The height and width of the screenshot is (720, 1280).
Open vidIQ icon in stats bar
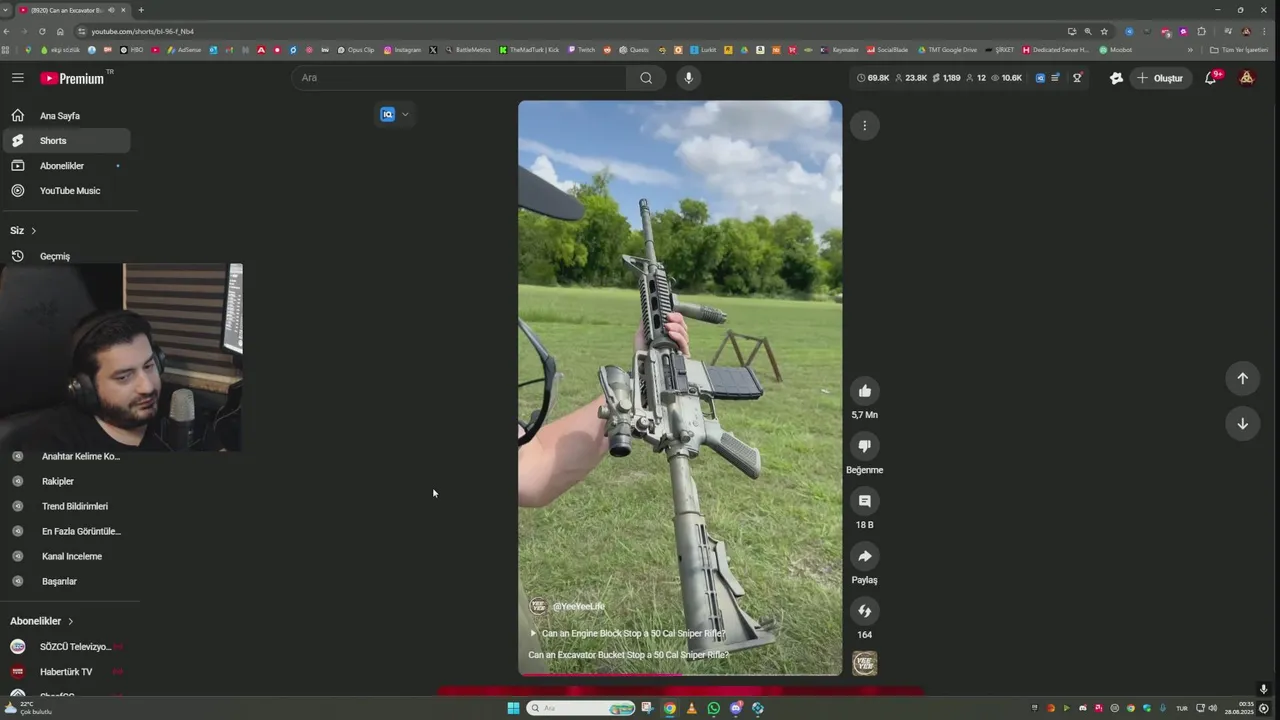[x=1040, y=78]
